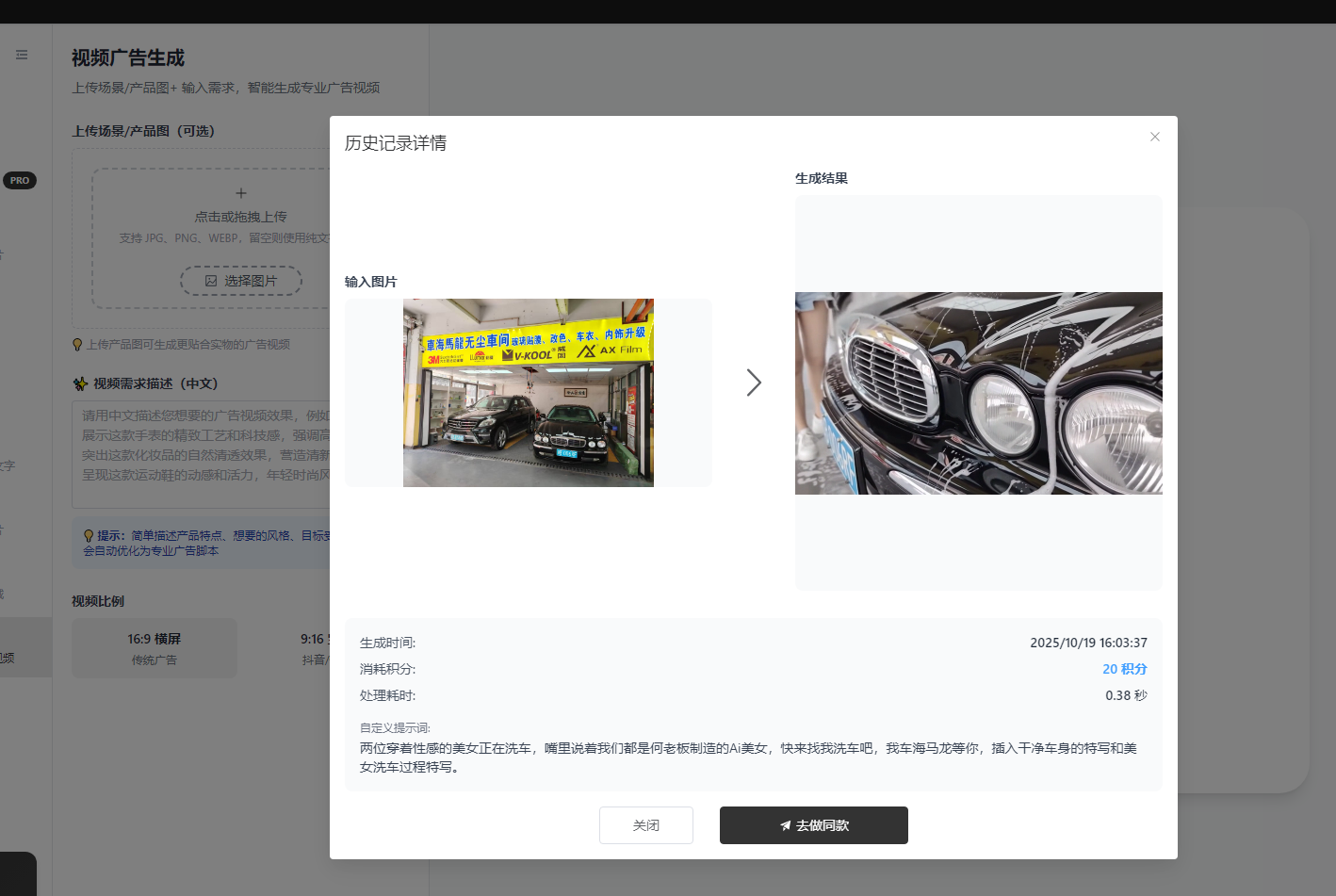Click the 点击或拖拽上传 drop zone text

pyautogui.click(x=240, y=217)
